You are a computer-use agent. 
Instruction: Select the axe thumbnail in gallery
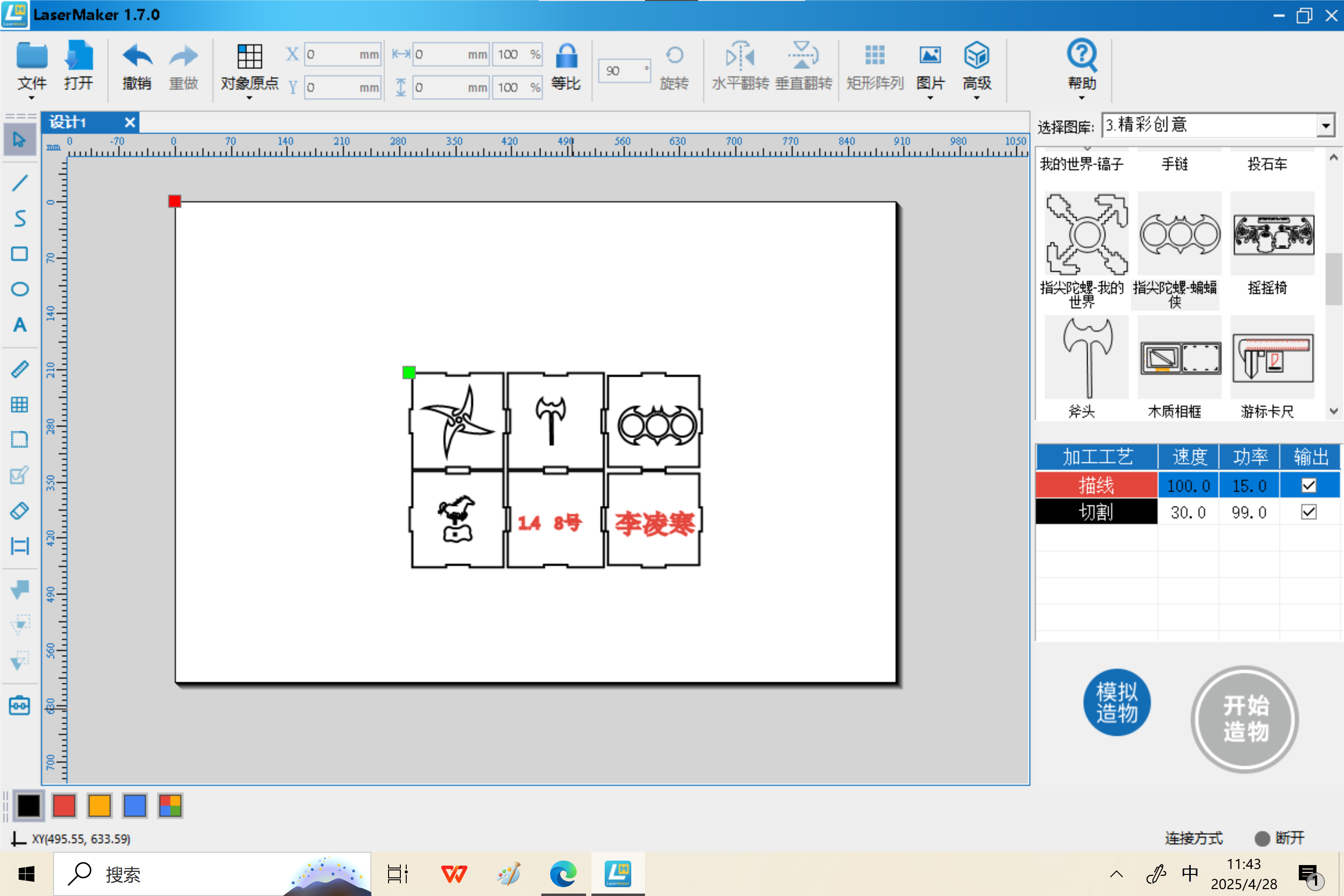(1087, 358)
